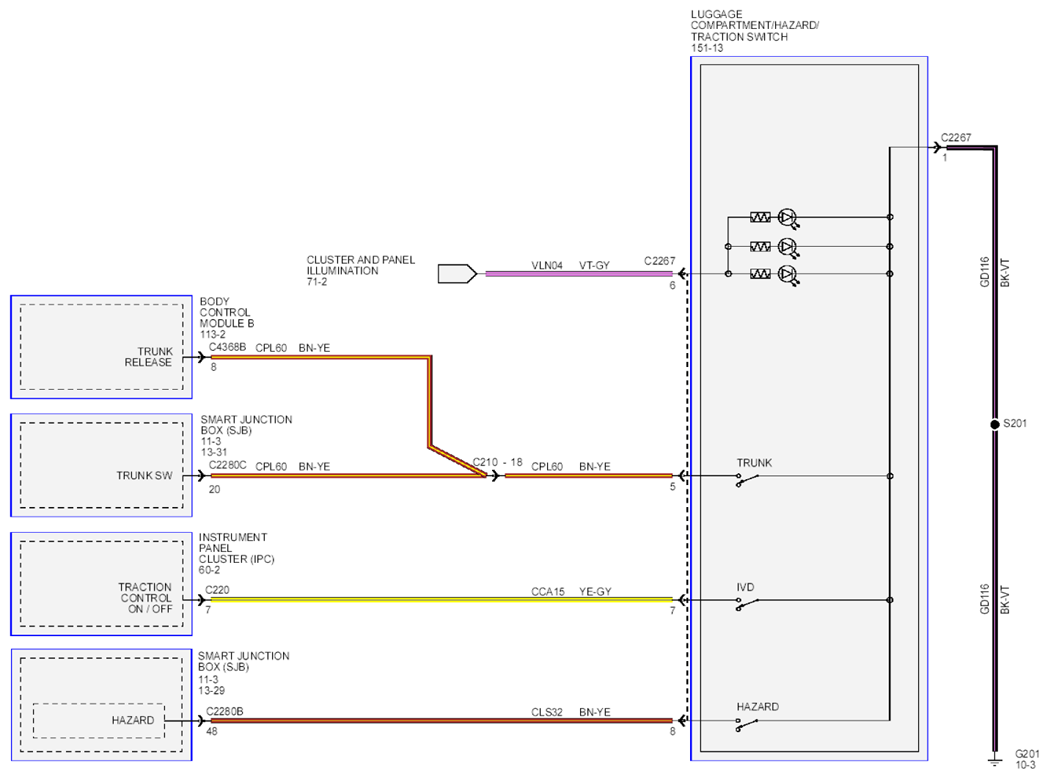The image size is (1049, 778).
Task: Open the Body Control Module B box
Action: (x=102, y=347)
